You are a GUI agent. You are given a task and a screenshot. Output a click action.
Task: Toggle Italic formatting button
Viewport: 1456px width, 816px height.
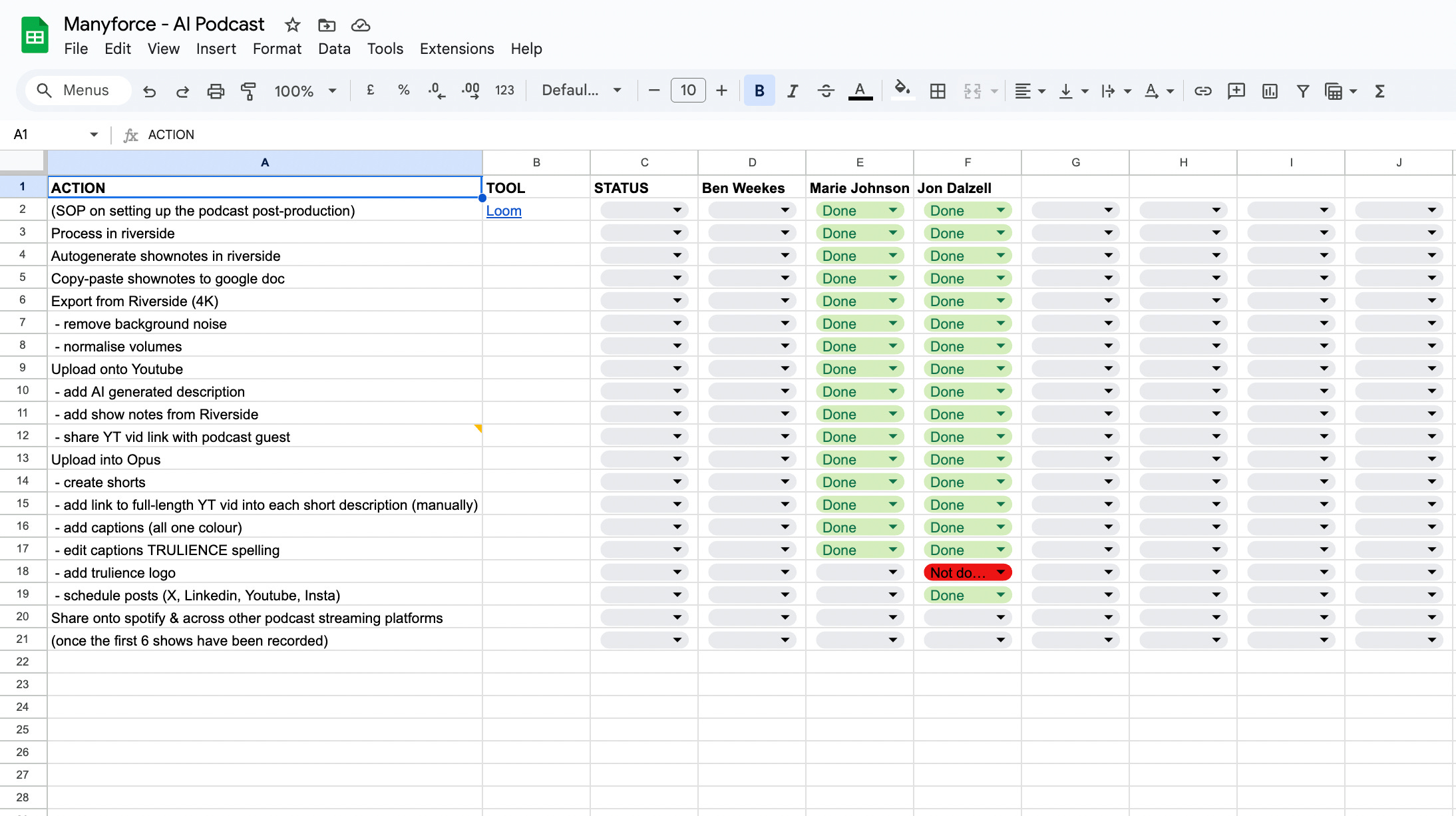point(792,91)
